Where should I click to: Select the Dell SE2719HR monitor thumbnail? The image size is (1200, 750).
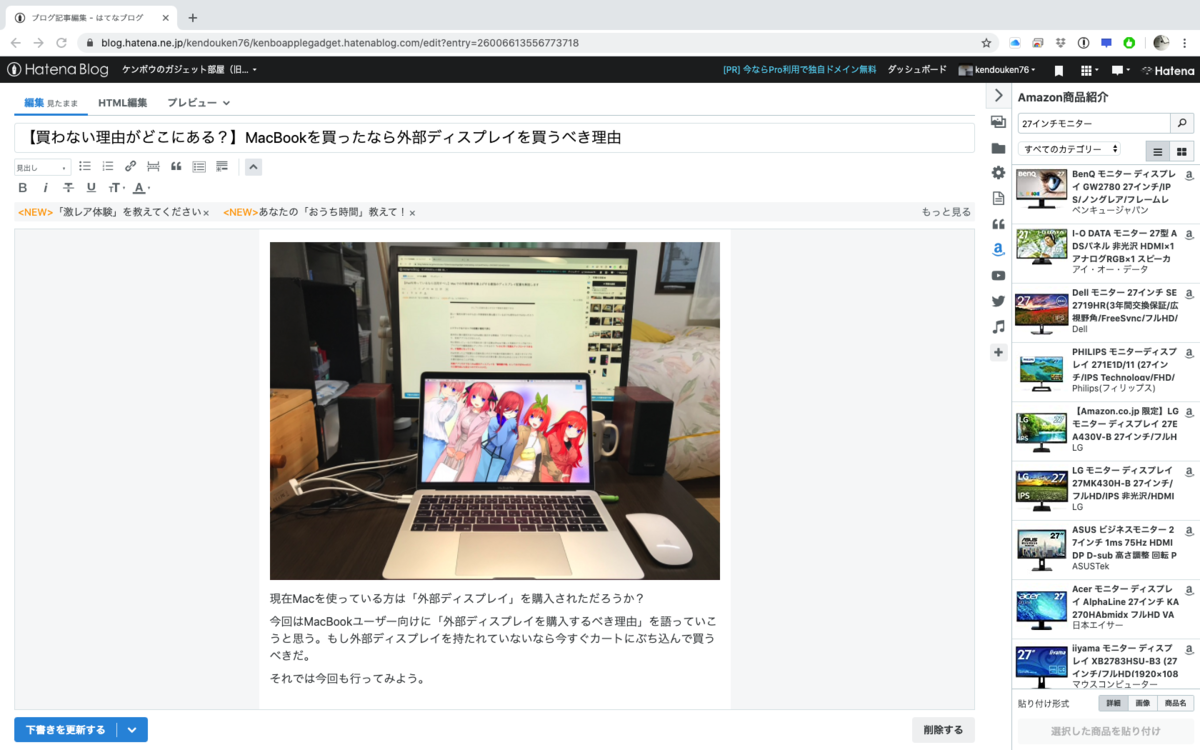point(1042,312)
